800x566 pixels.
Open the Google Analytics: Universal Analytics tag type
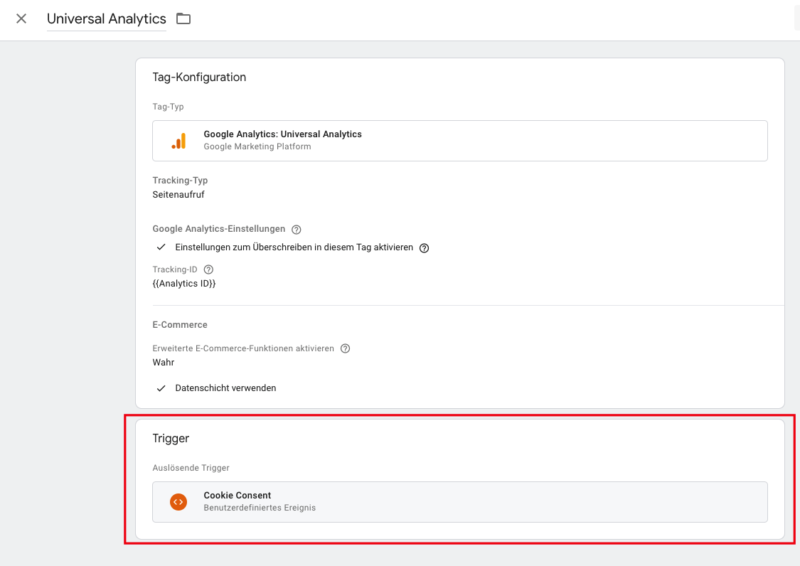460,141
